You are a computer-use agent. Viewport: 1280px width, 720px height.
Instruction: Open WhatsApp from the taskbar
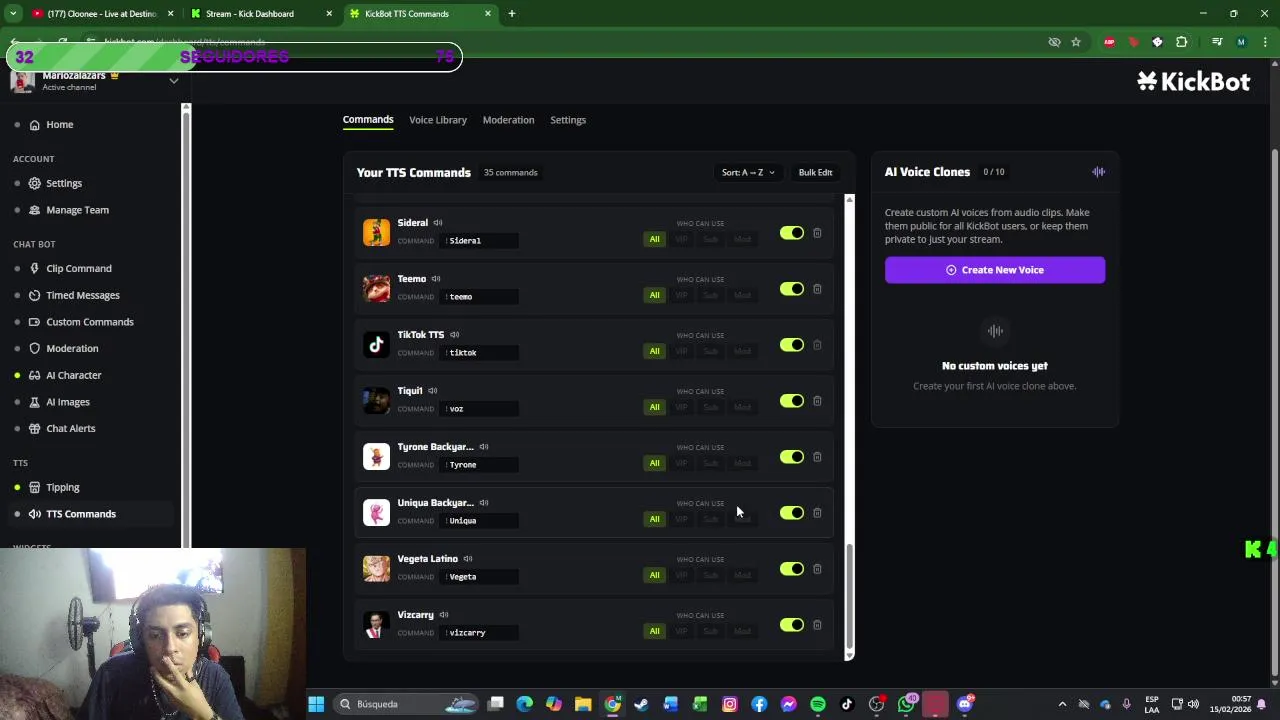[906, 704]
